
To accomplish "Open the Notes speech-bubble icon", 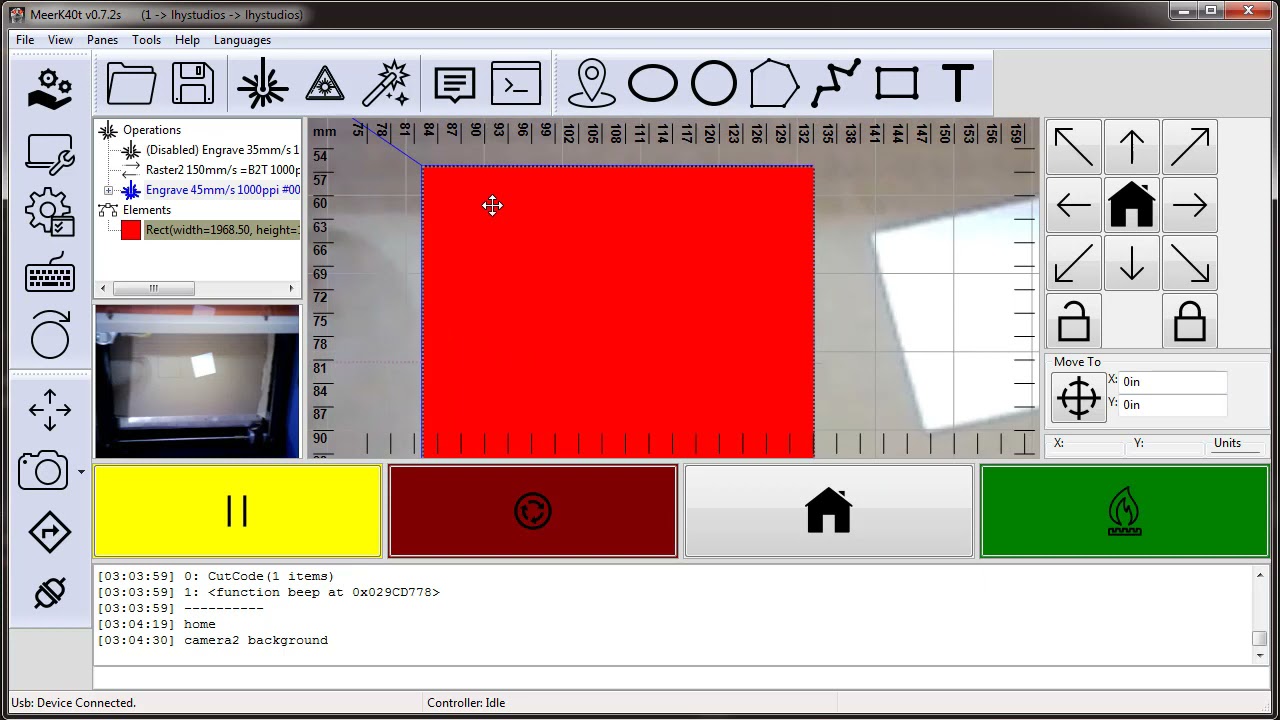I will (x=455, y=84).
